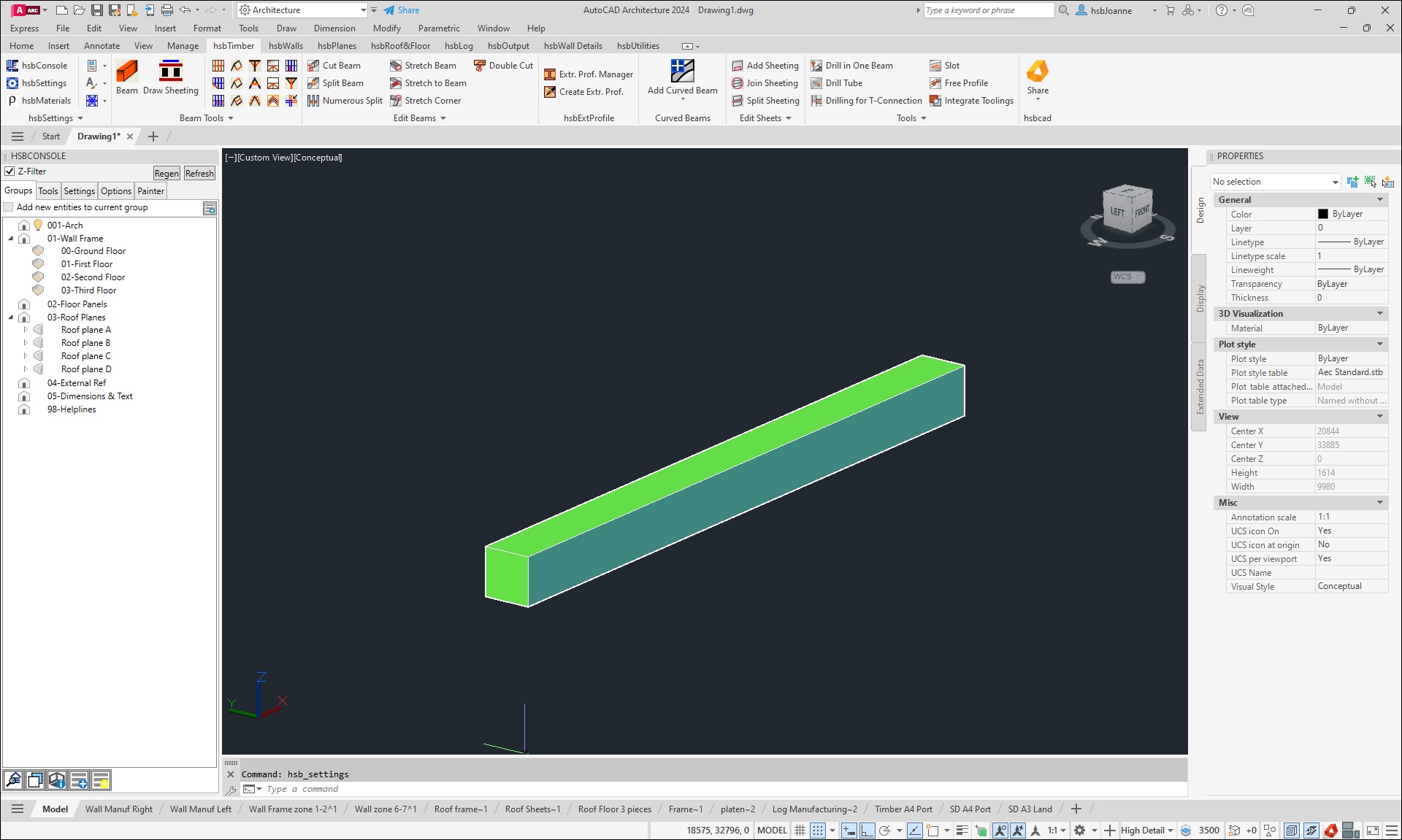Image resolution: width=1402 pixels, height=840 pixels.
Task: Choose Drilling for T-Connection tool
Action: pos(866,101)
